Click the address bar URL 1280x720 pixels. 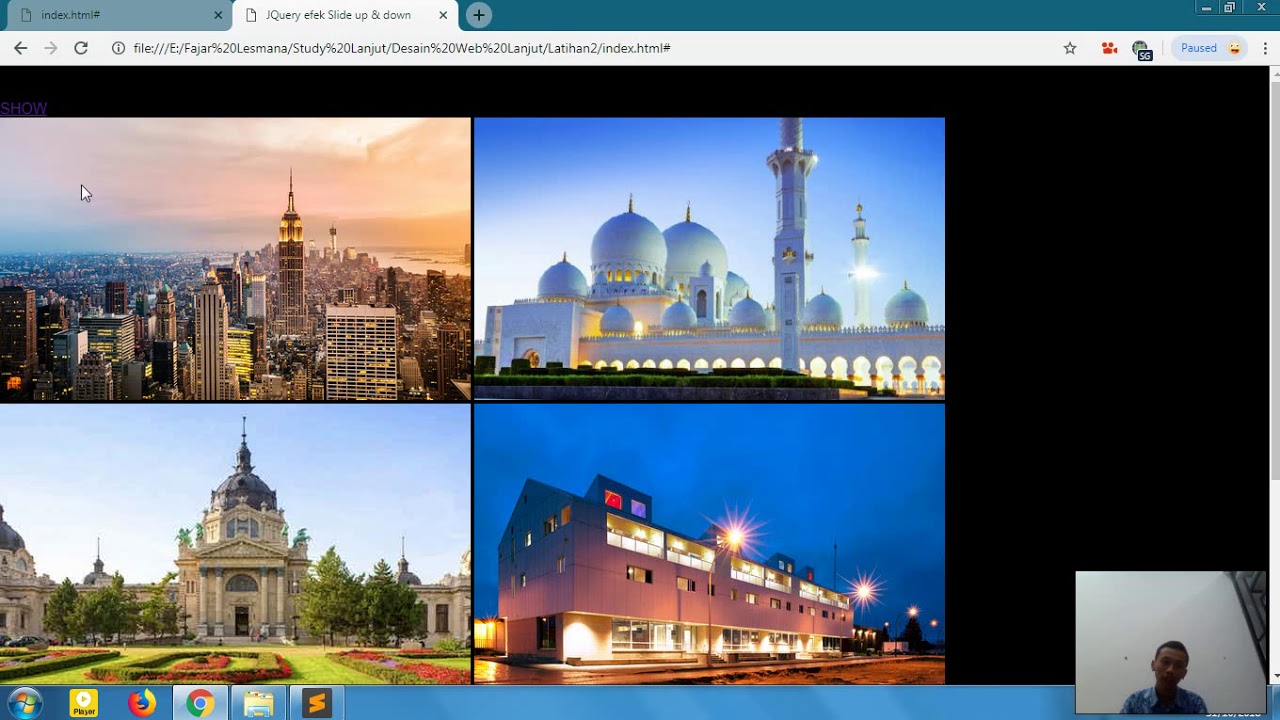coord(401,48)
